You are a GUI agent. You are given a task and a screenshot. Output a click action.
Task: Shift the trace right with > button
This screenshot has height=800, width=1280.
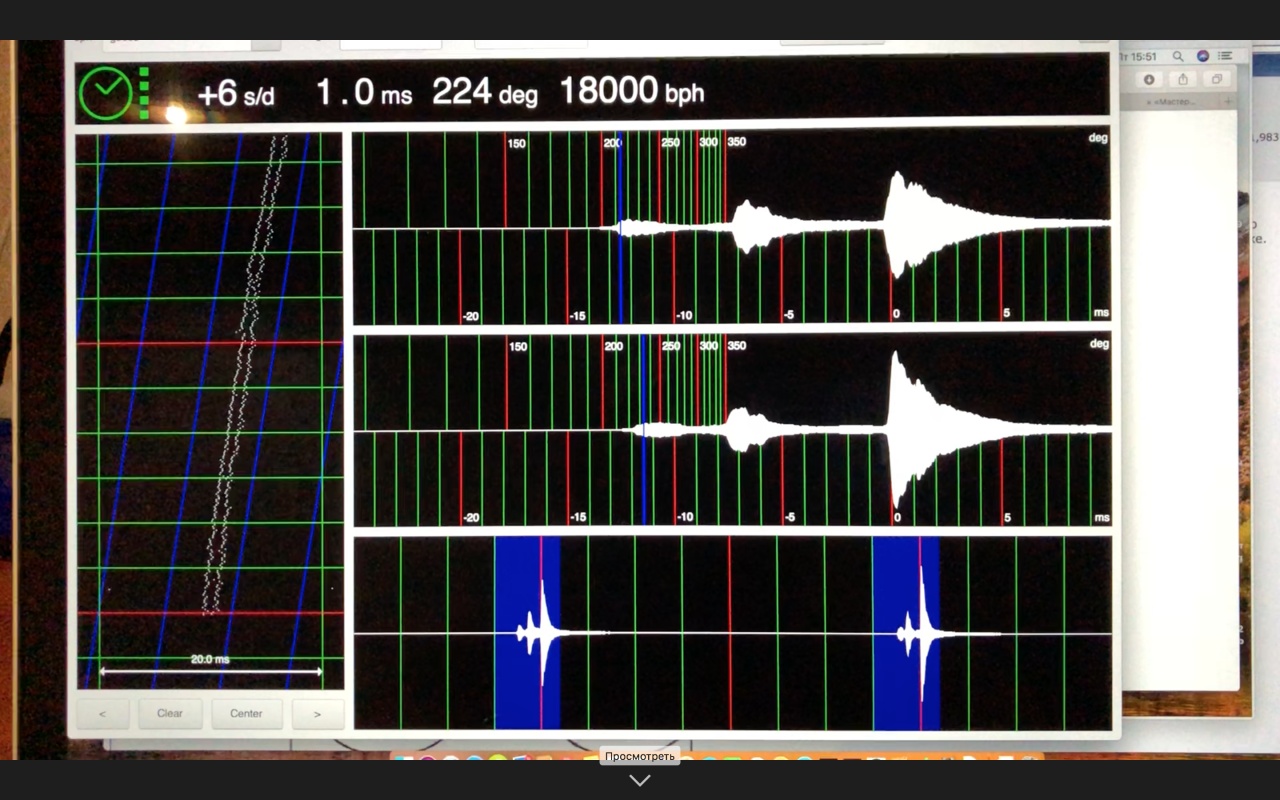pyautogui.click(x=318, y=714)
